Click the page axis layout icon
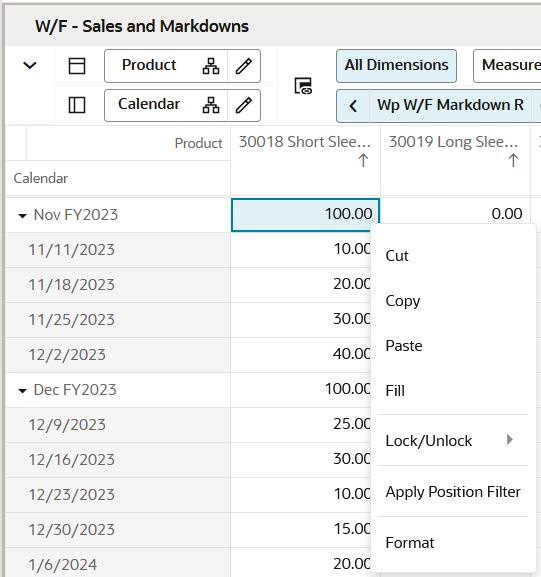 pos(77,66)
